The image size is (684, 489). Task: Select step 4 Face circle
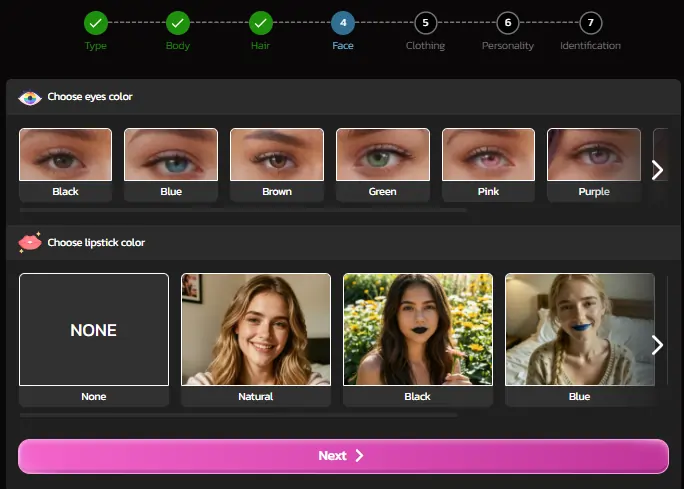[343, 23]
